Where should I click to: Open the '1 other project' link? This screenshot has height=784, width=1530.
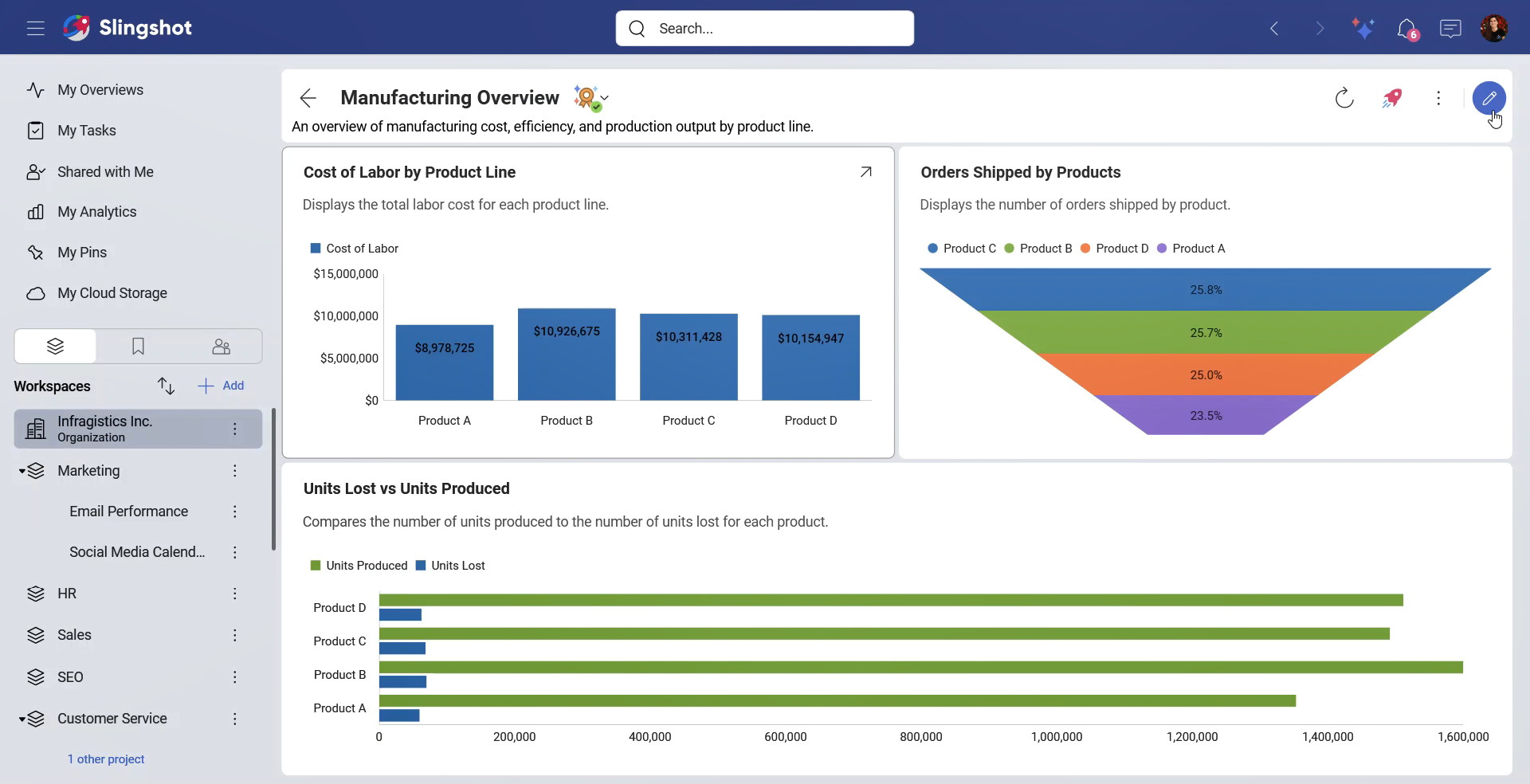106,759
